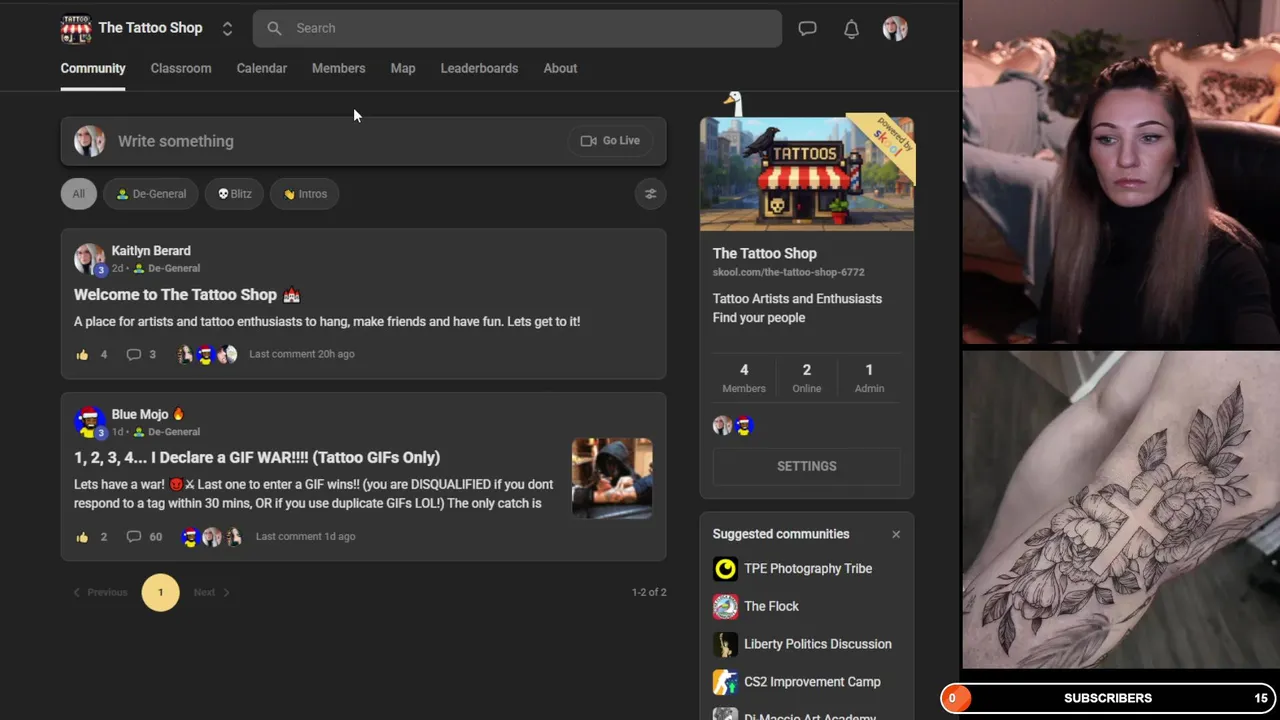
Task: Open Kaitlyn Berard profile name link
Action: click(151, 251)
